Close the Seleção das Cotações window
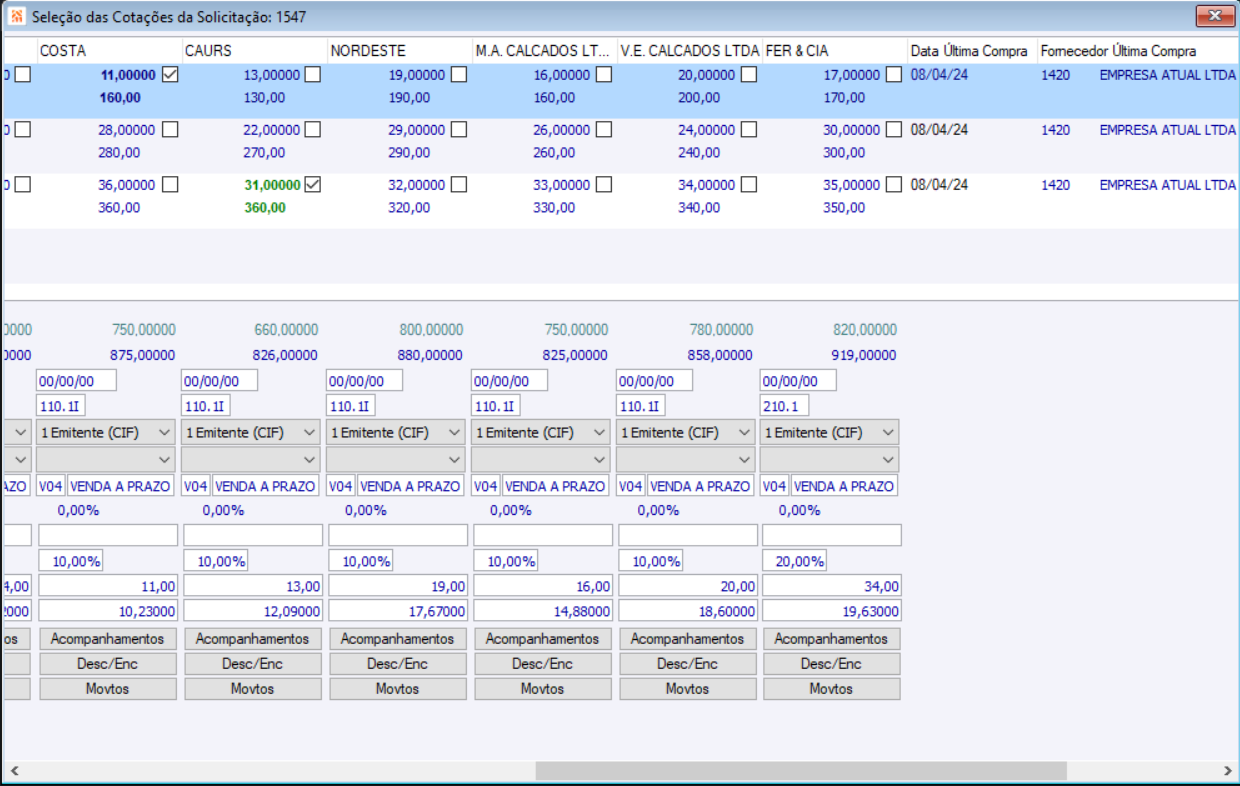 1215,15
